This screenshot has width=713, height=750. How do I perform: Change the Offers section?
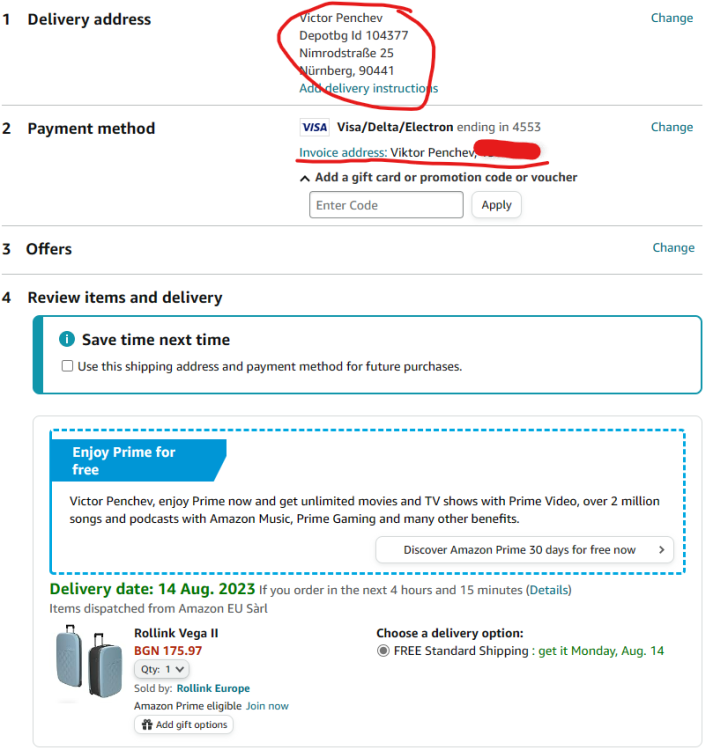pos(673,247)
